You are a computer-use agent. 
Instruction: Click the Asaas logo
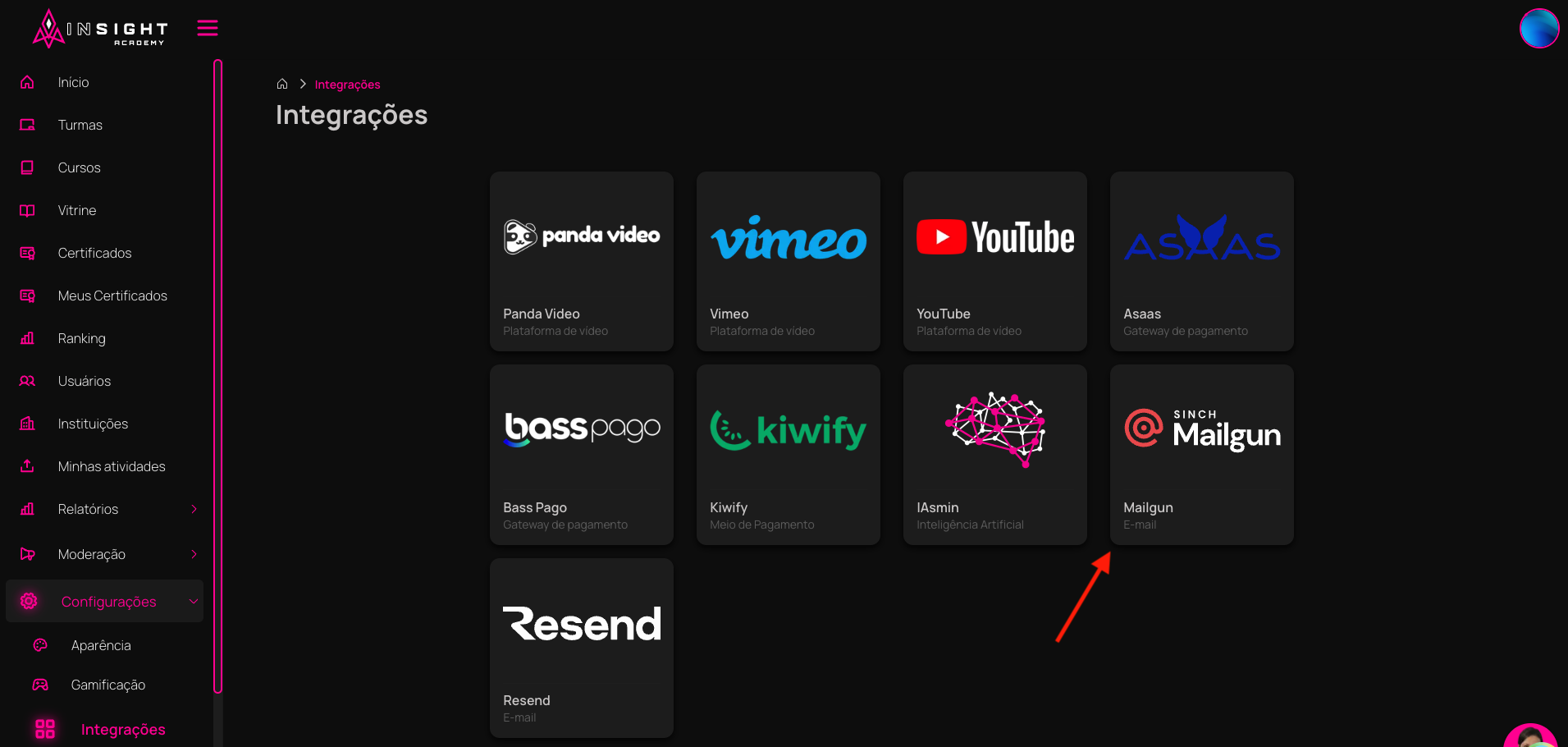click(x=1202, y=238)
